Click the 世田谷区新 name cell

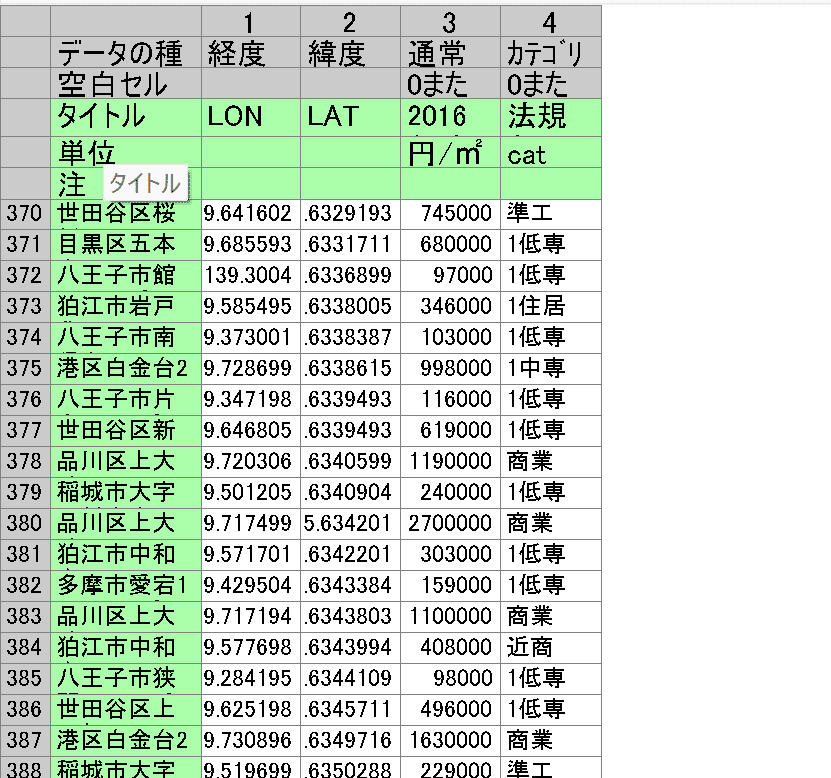pos(126,431)
